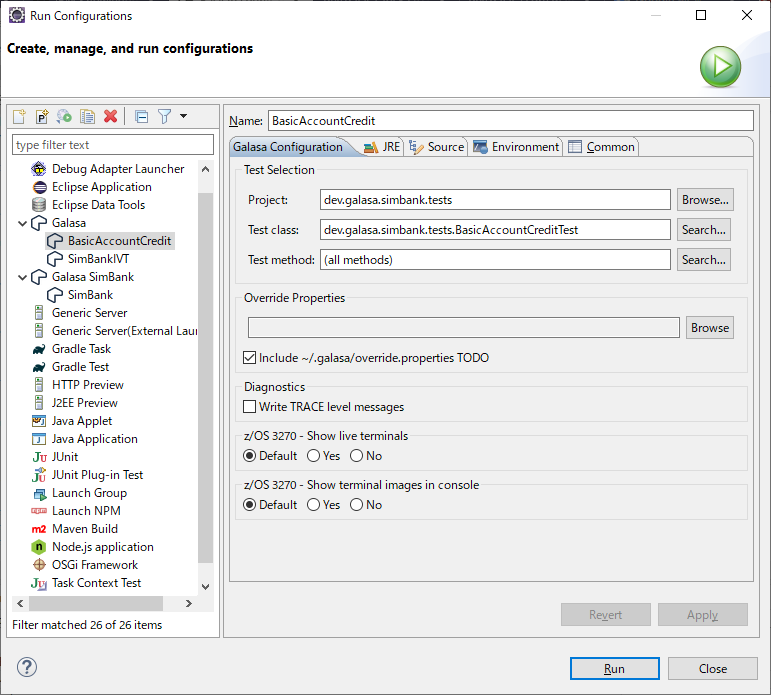
Task: Click Browse... button next to Project
Action: [705, 200]
